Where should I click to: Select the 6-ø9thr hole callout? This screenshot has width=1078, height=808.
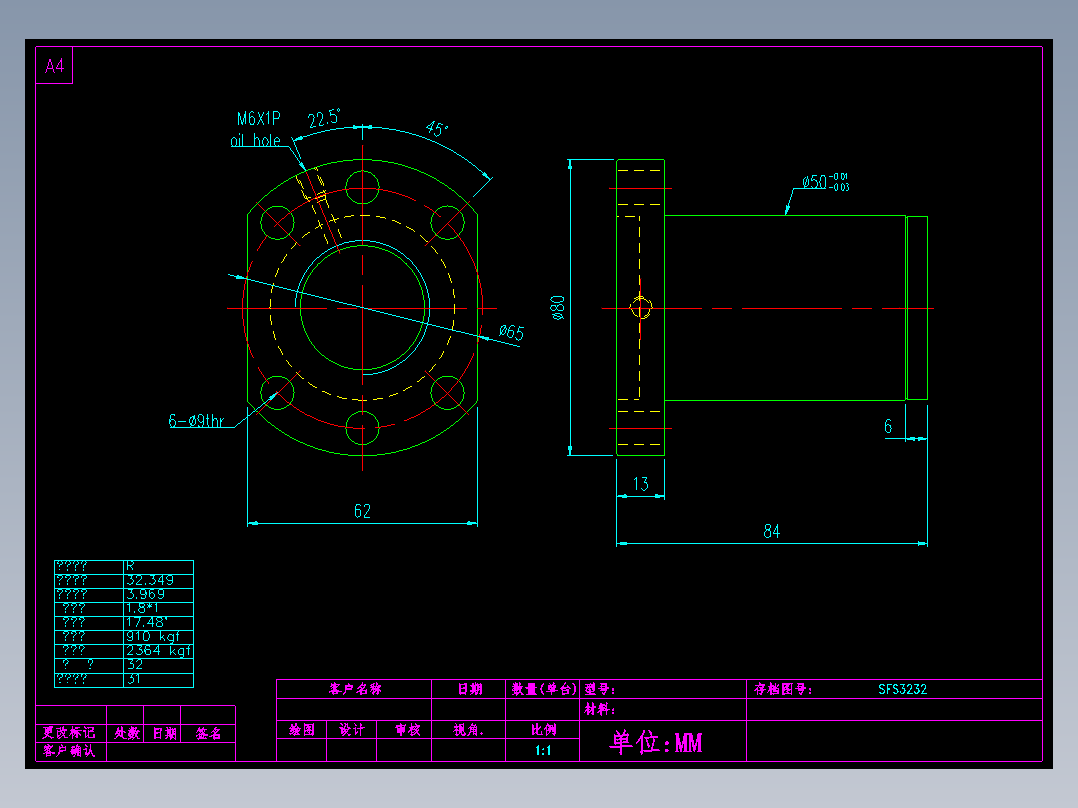[x=197, y=420]
